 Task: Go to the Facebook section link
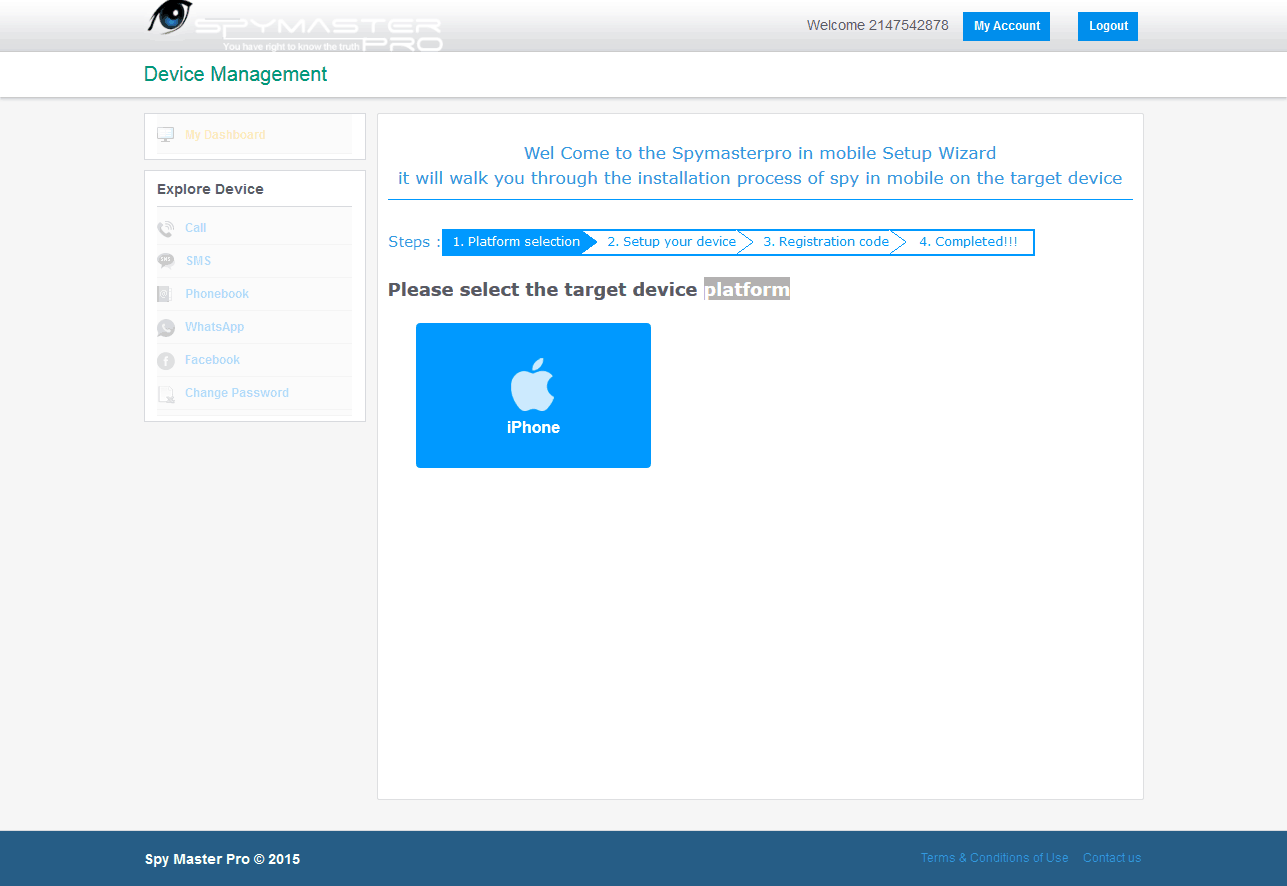click(212, 360)
